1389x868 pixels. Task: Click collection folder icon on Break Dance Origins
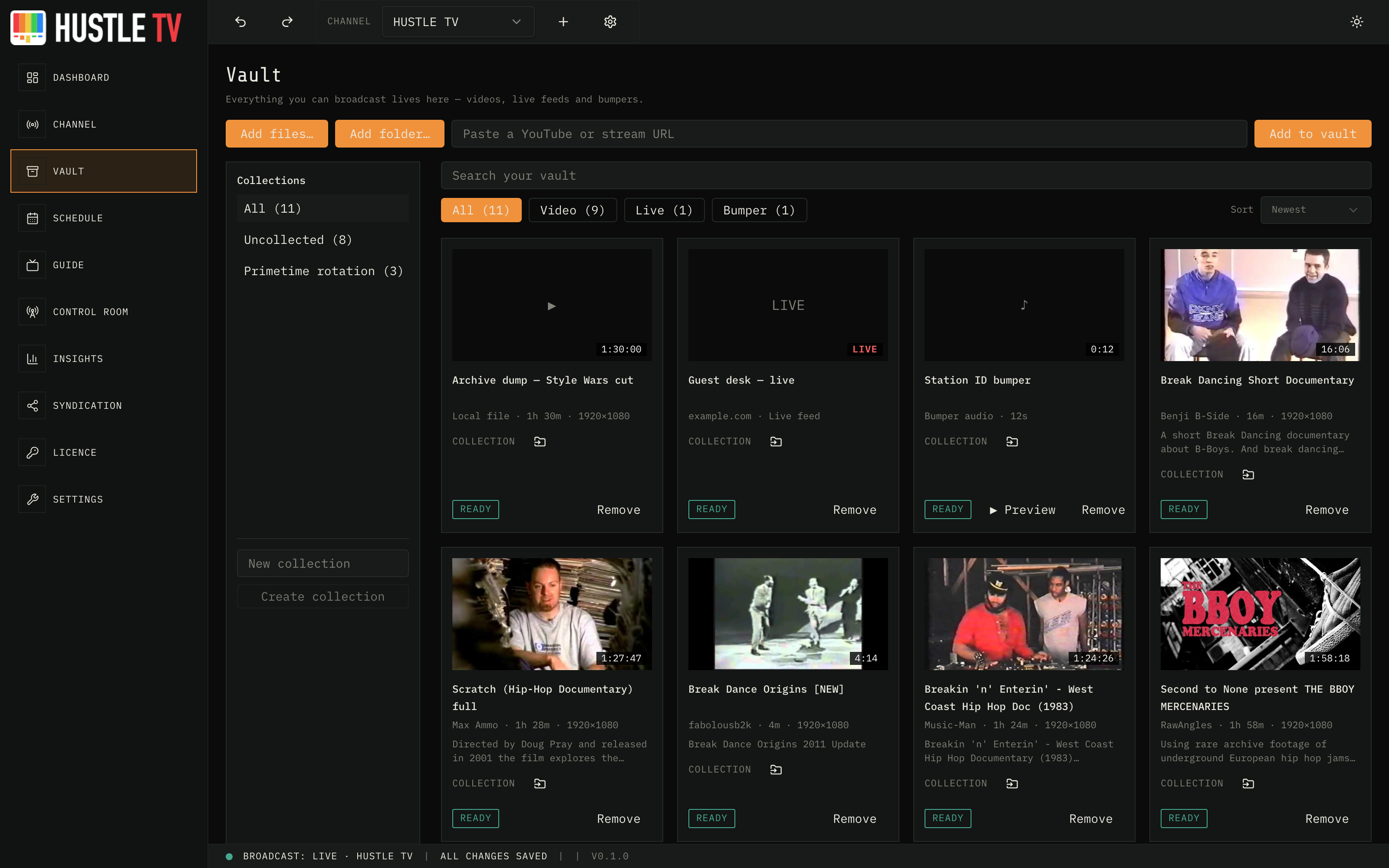tap(775, 770)
